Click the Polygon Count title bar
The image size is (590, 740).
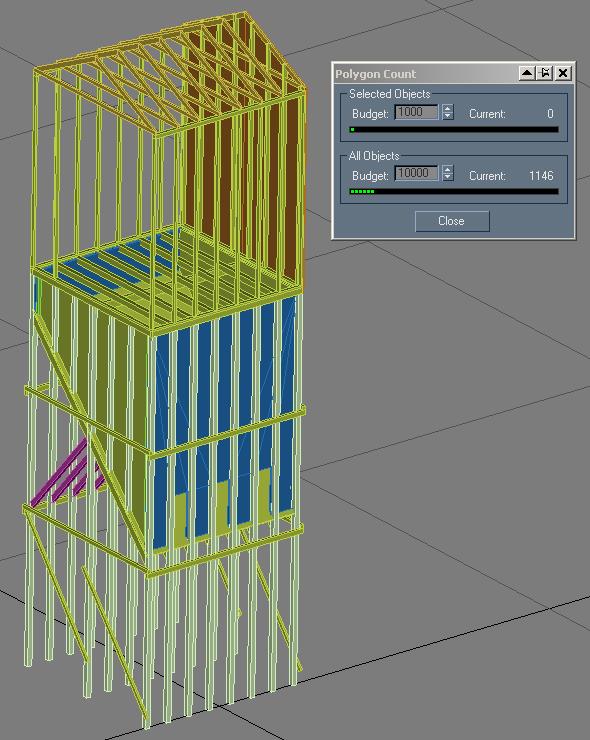(x=425, y=74)
